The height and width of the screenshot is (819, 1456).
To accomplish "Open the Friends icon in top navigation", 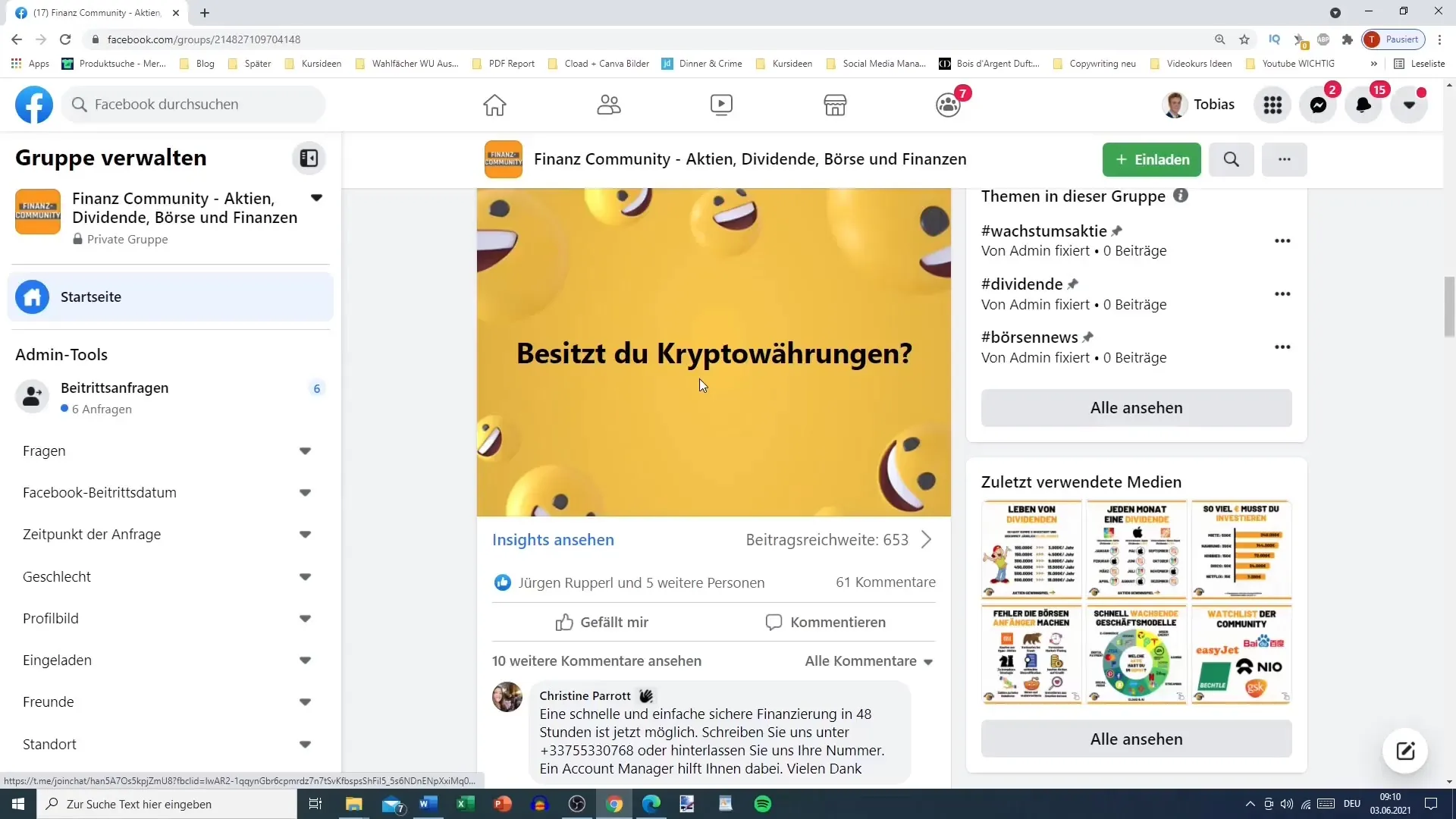I will tap(608, 105).
